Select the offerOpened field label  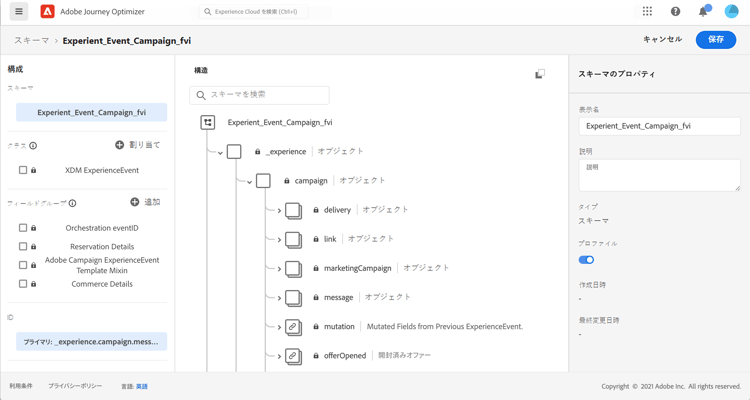point(345,356)
